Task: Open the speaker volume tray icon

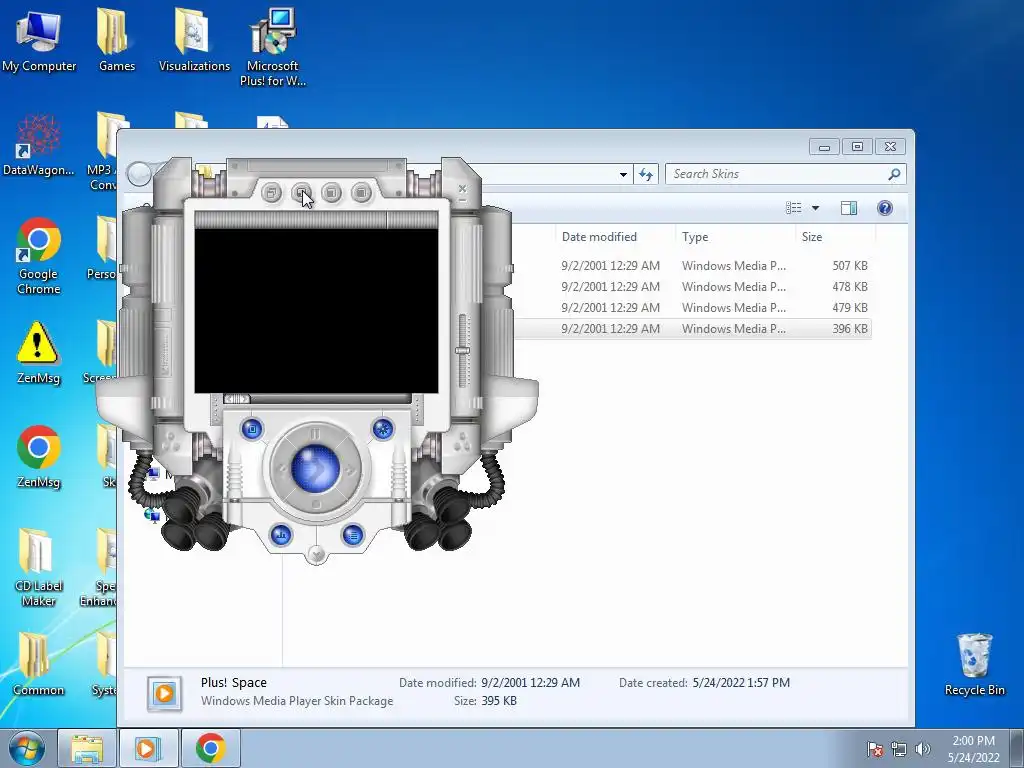Action: pyautogui.click(x=922, y=749)
